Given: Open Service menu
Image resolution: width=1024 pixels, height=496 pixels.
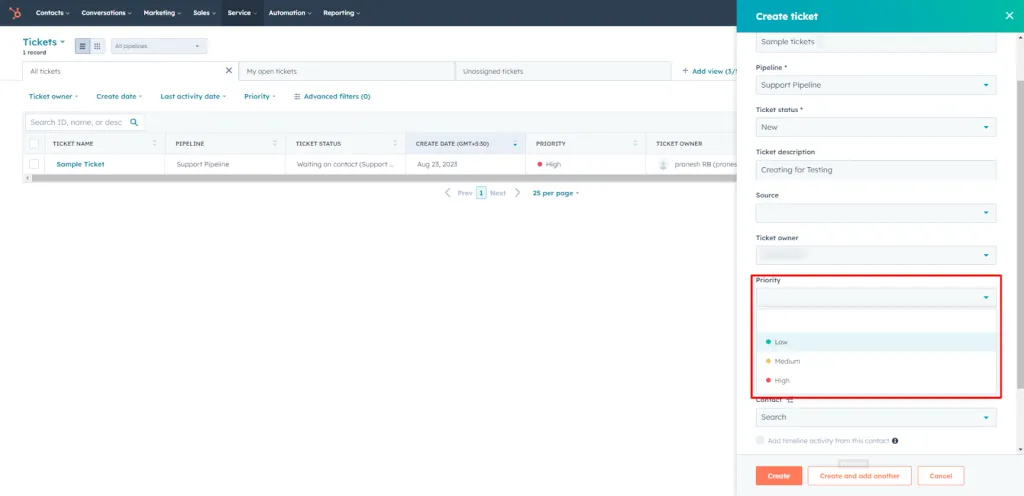Looking at the screenshot, I should pyautogui.click(x=242, y=13).
